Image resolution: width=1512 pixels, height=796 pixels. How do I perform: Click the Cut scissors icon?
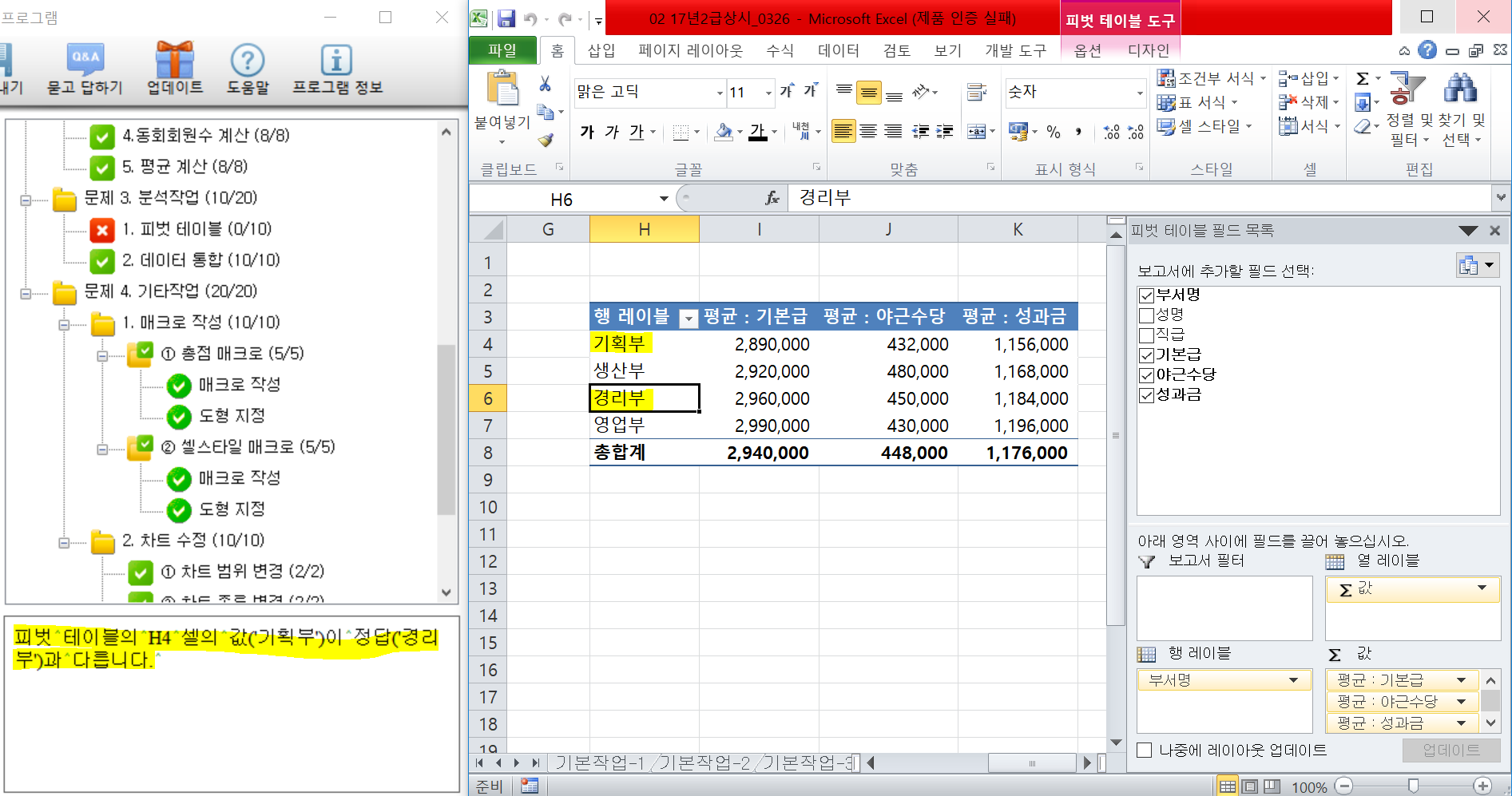coord(545,84)
